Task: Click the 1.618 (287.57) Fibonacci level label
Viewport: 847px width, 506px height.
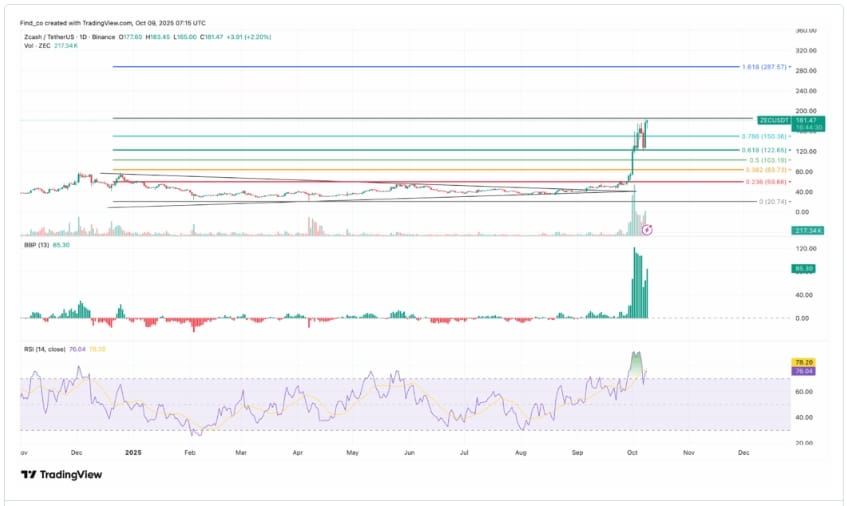Action: (x=764, y=67)
